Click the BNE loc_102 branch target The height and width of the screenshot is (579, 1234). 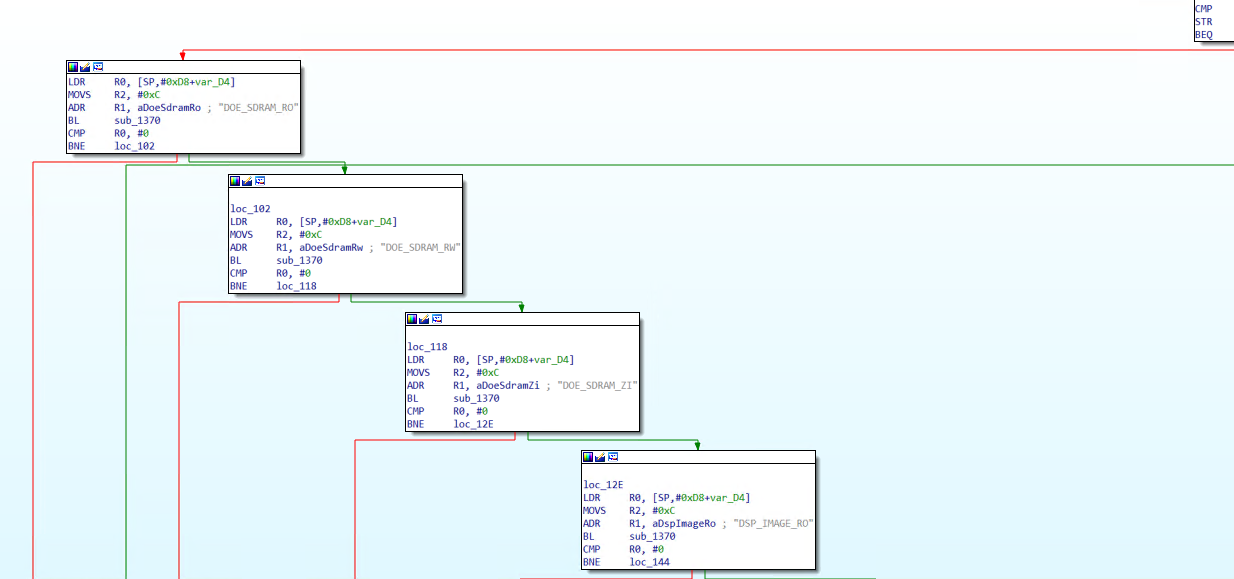click(134, 147)
